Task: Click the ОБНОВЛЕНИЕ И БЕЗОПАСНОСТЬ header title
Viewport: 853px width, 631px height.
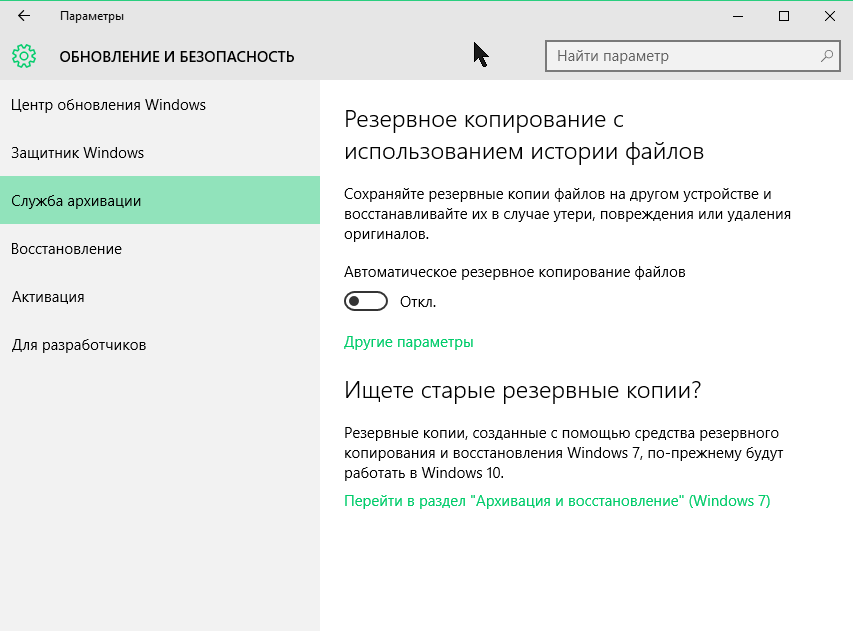Action: click(177, 57)
